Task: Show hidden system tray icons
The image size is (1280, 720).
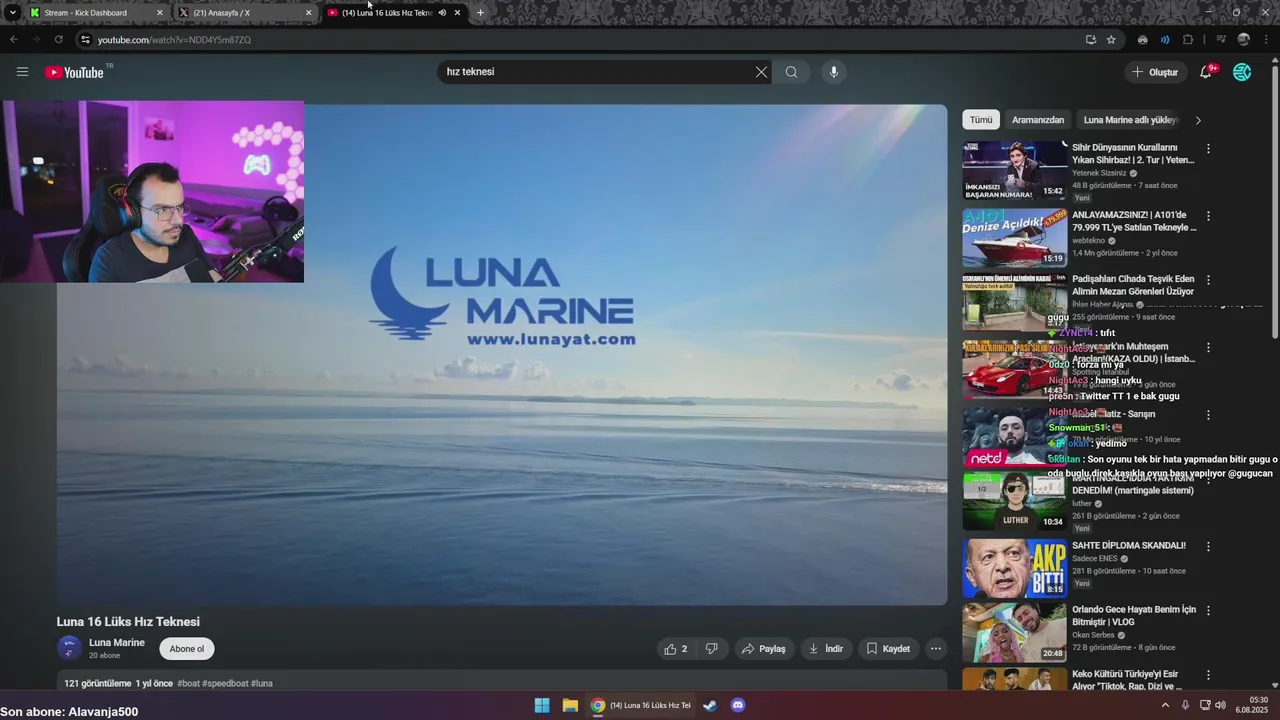Action: pyautogui.click(x=1165, y=705)
